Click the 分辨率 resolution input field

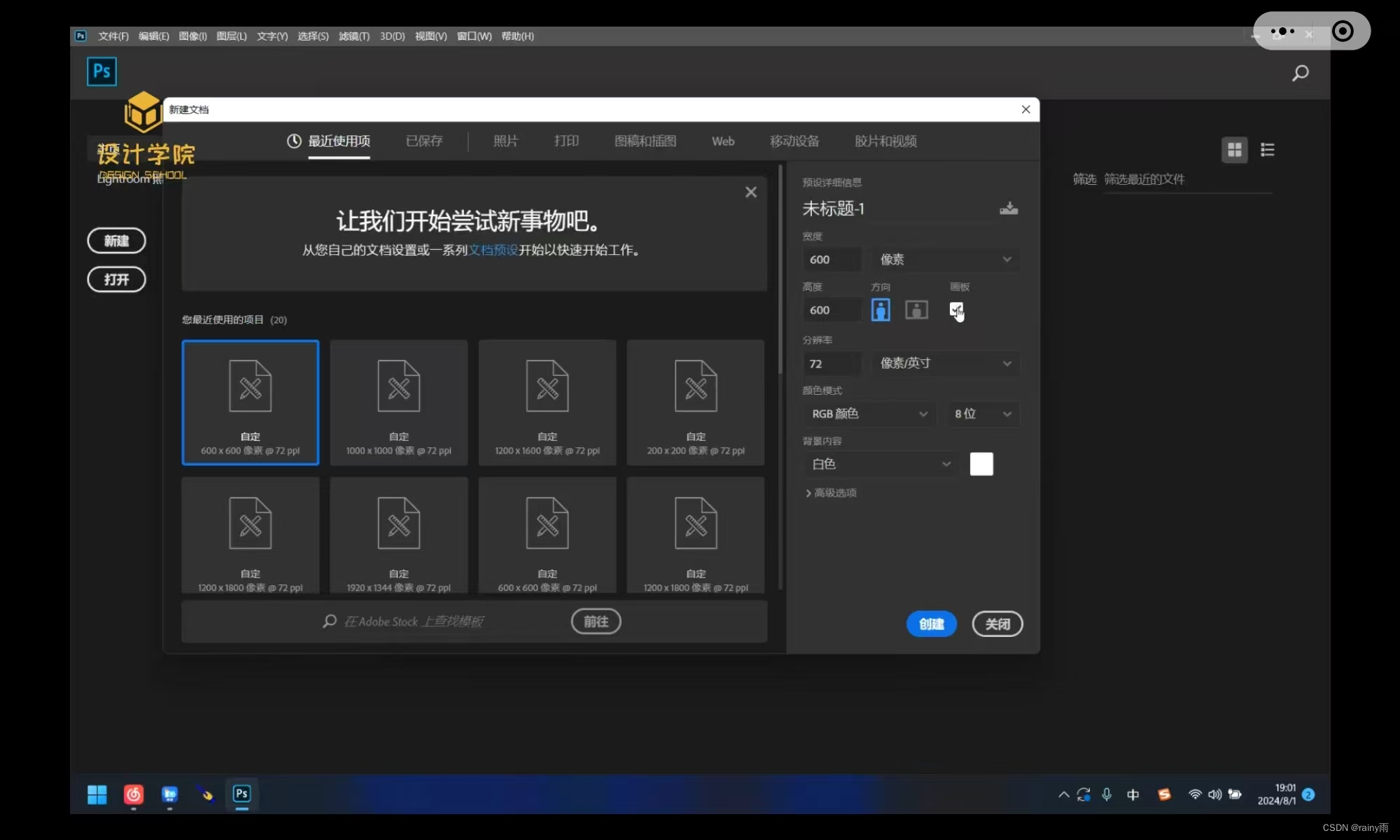point(832,363)
